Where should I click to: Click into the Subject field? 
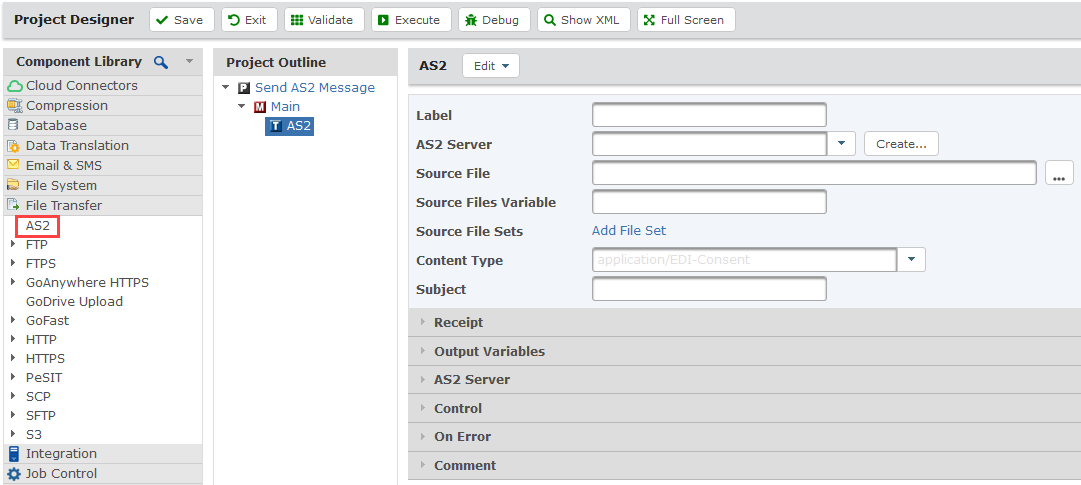tap(709, 289)
